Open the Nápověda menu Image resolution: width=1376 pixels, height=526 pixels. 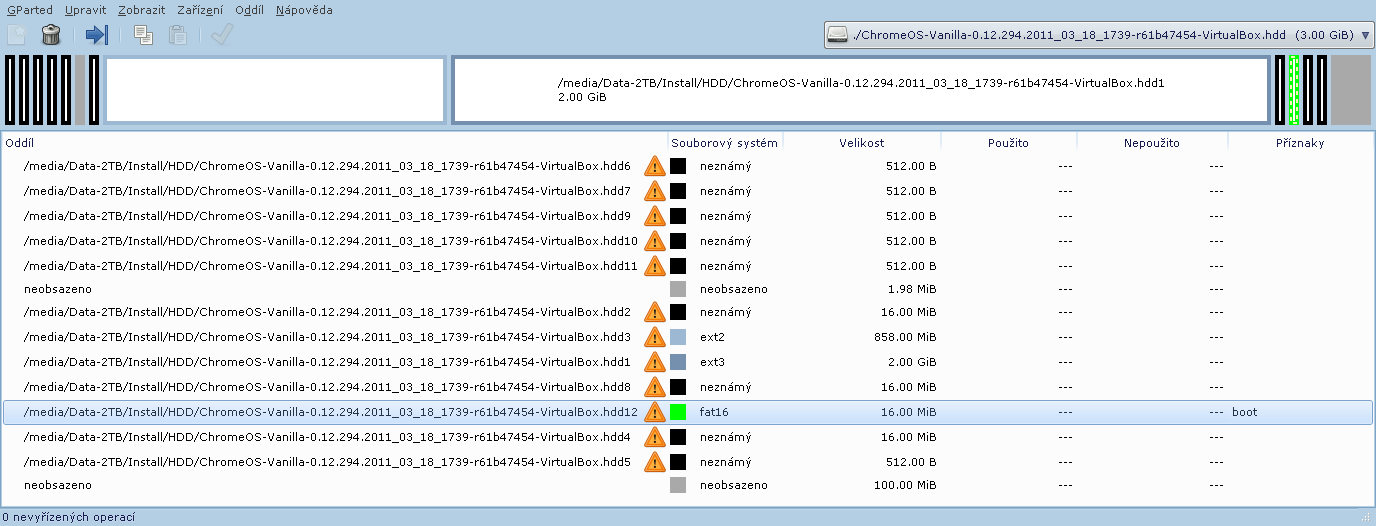(x=304, y=10)
